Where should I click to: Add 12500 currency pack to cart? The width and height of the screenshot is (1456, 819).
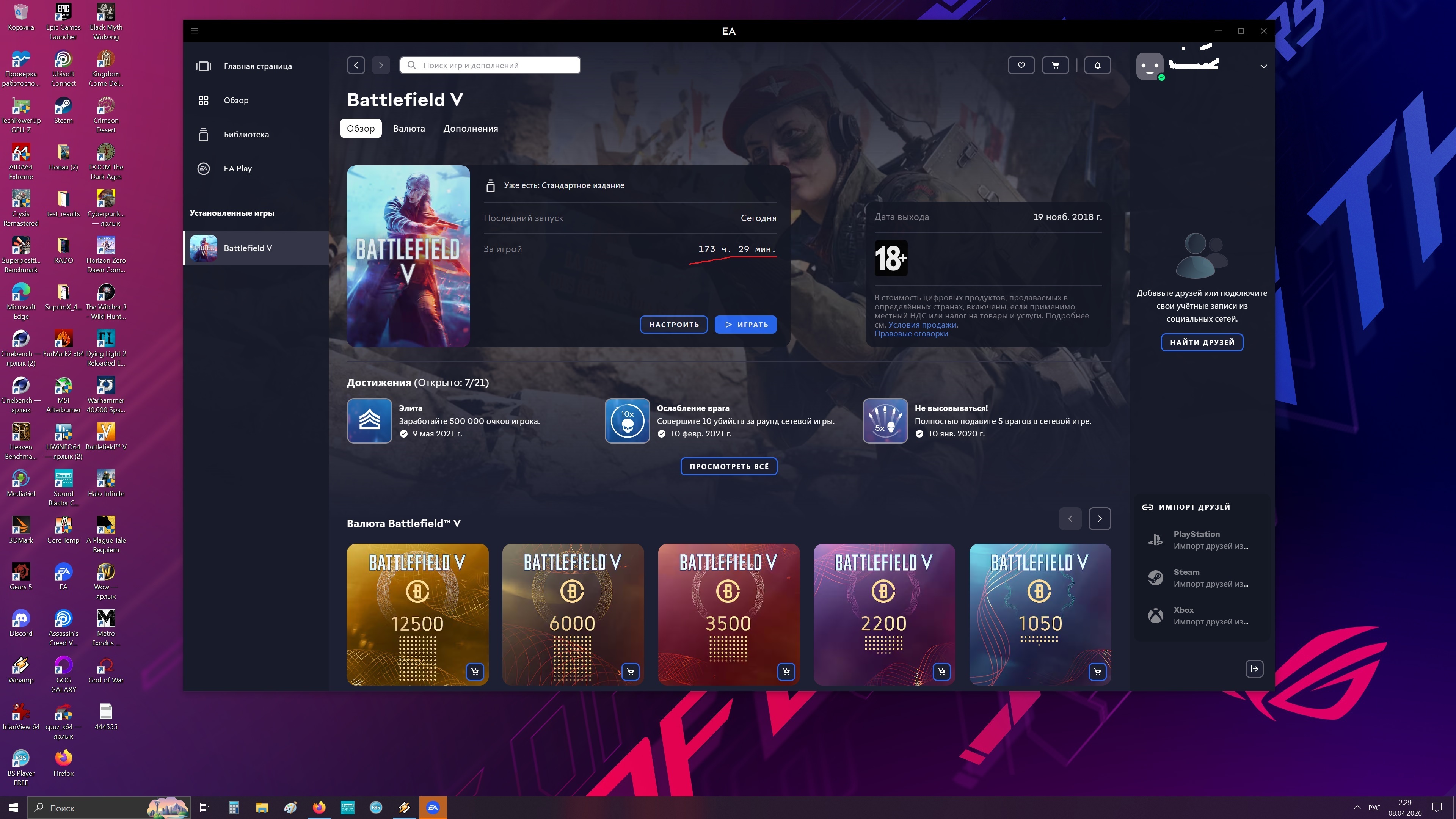click(x=475, y=672)
